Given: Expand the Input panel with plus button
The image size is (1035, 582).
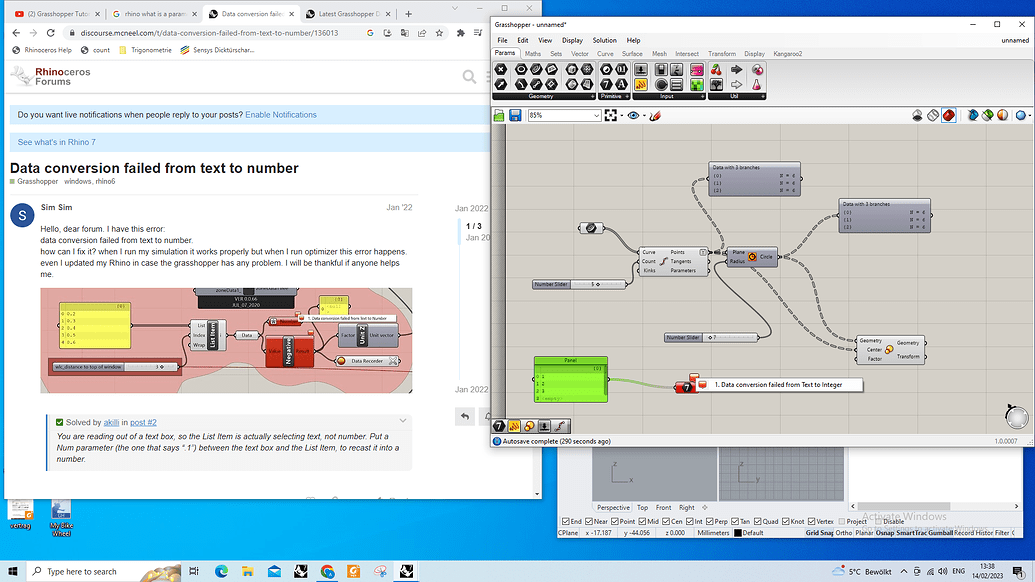Looking at the screenshot, I should pyautogui.click(x=704, y=96).
